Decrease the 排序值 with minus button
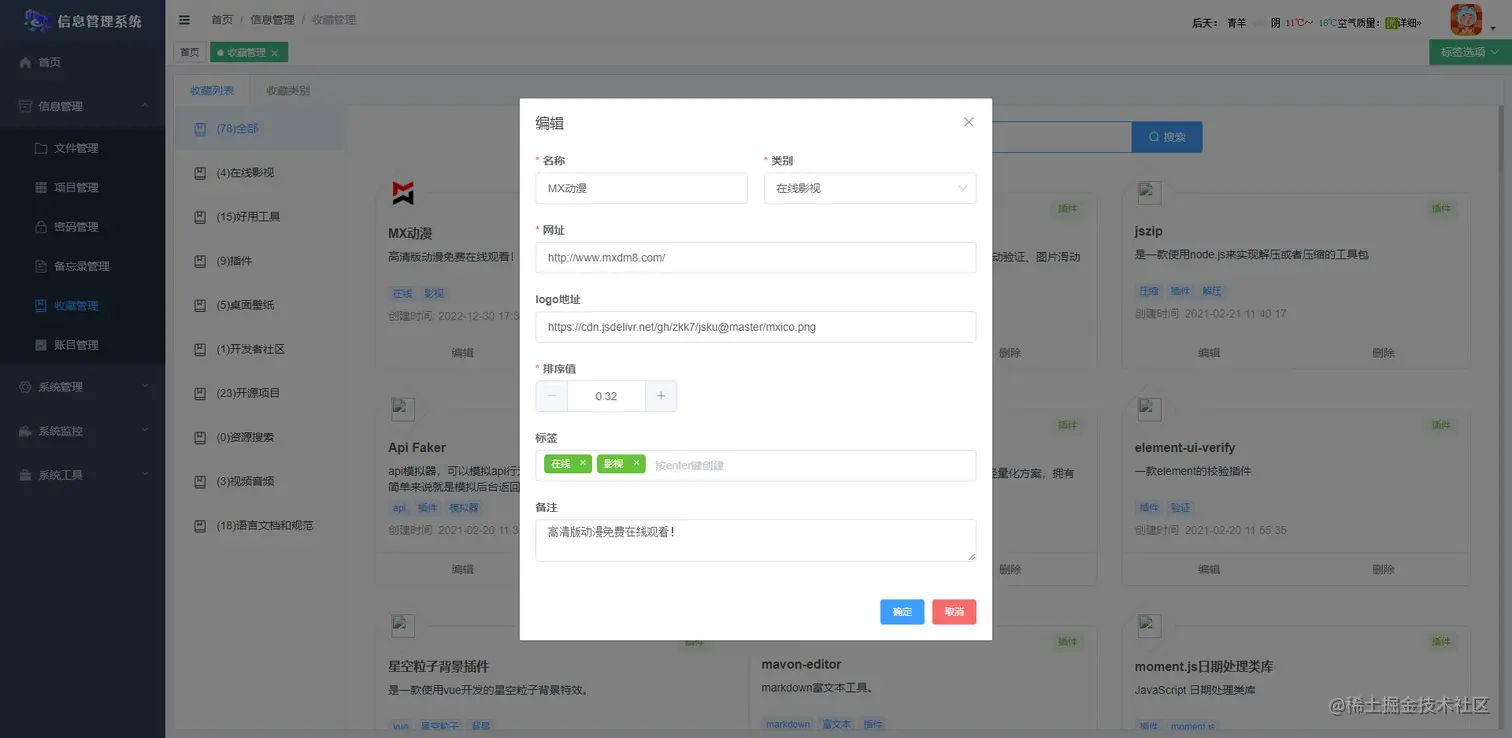The width and height of the screenshot is (1512, 738). click(x=552, y=396)
